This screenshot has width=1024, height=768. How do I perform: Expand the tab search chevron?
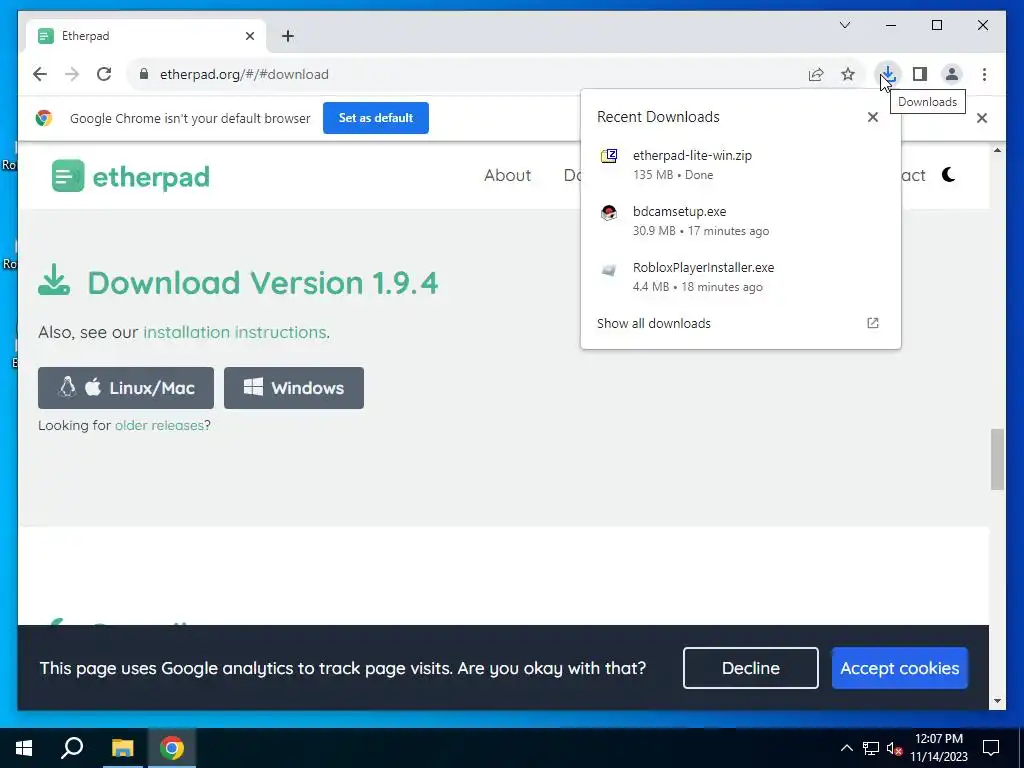[844, 25]
